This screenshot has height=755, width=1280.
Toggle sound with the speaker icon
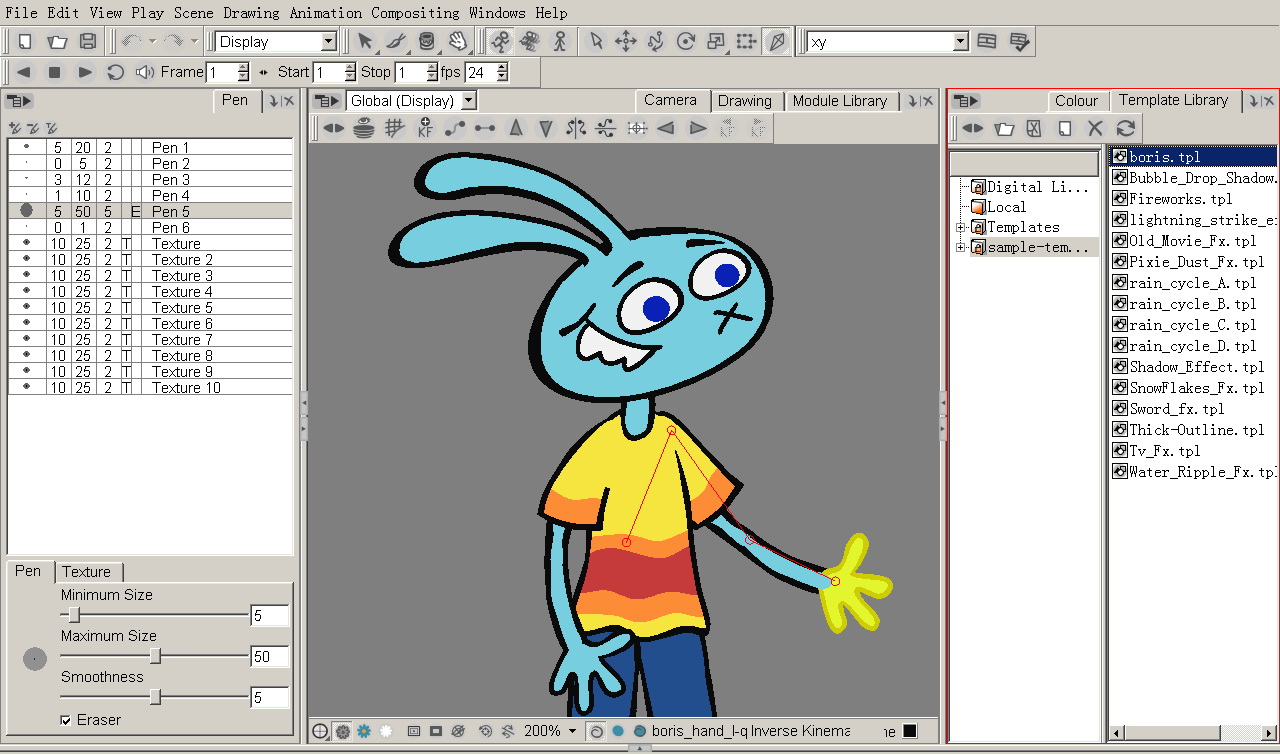(x=146, y=72)
